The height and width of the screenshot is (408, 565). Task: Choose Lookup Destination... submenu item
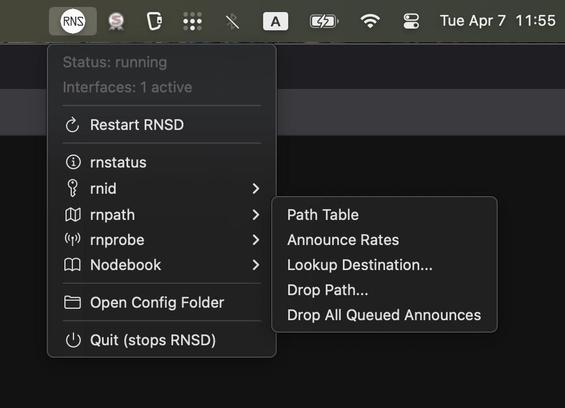click(384, 265)
